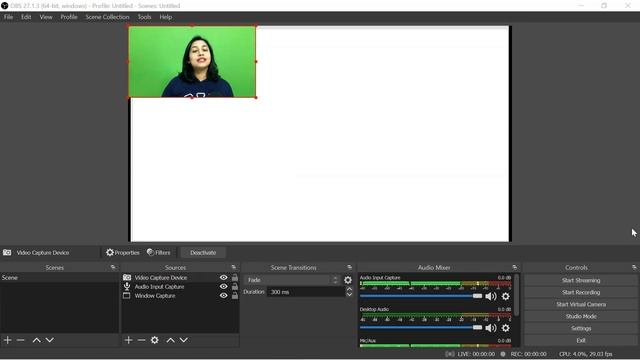
Task: Open Desktop Audio settings gear
Action: 505,328
